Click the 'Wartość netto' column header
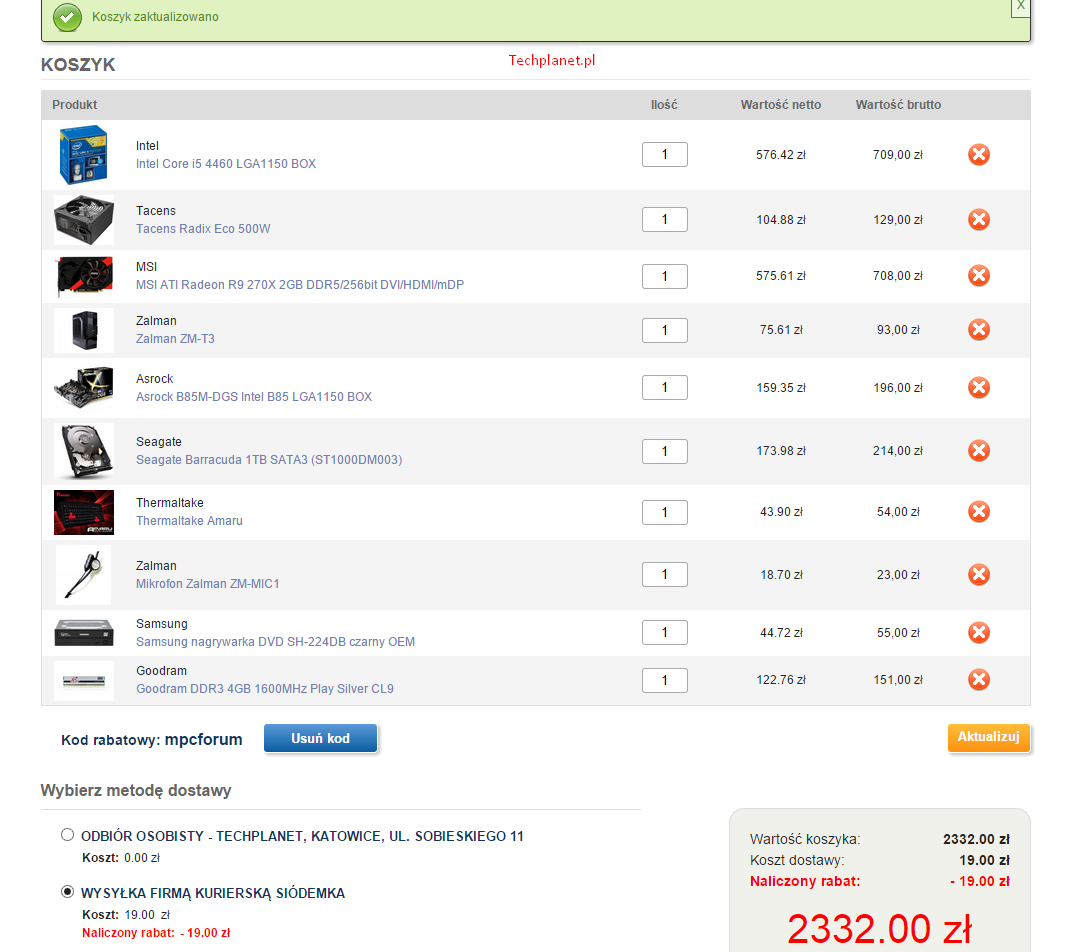The height and width of the screenshot is (952, 1092). click(781, 104)
